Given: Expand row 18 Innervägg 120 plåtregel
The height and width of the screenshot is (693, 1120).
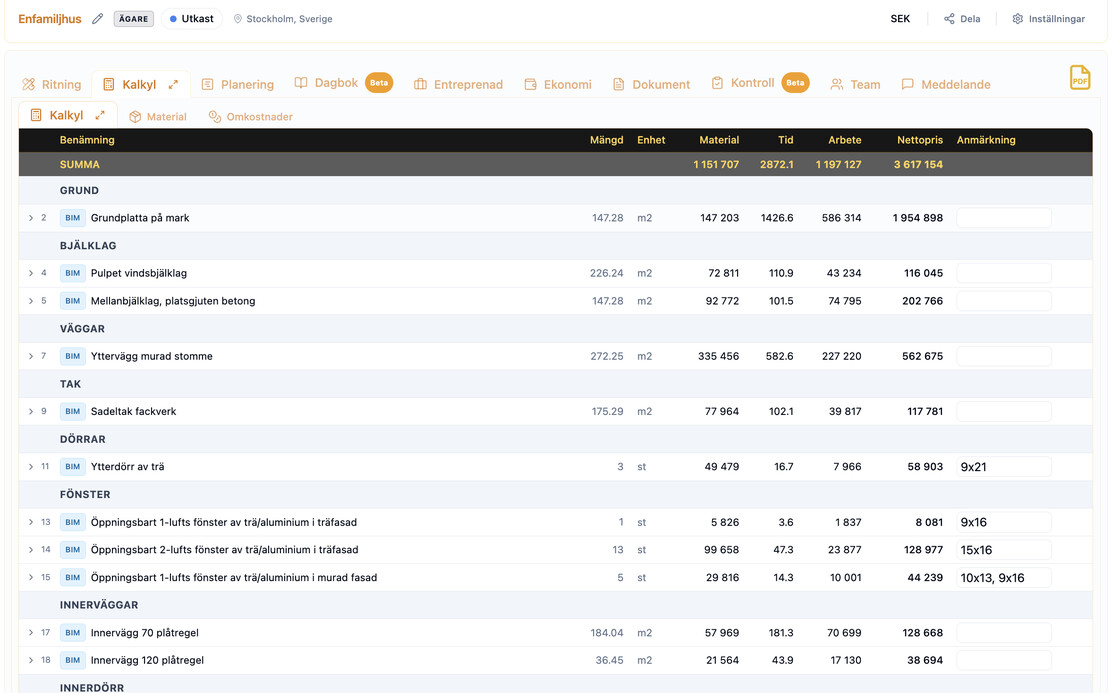Looking at the screenshot, I should click(31, 660).
